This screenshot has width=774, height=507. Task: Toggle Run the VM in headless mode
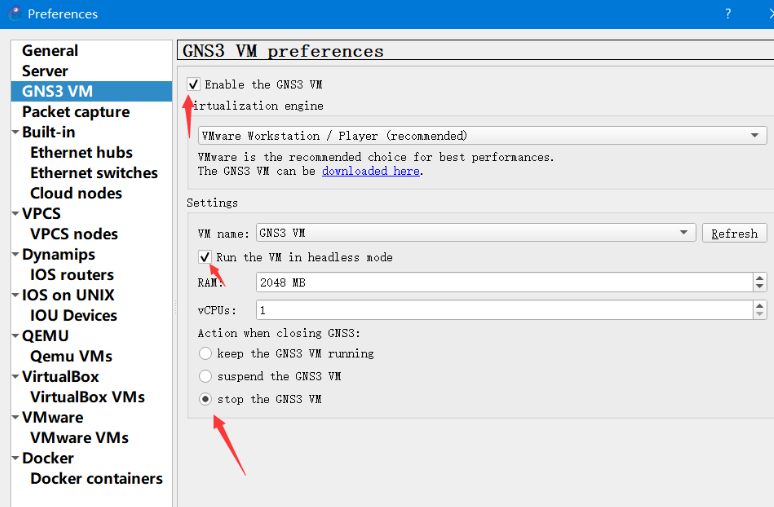pos(204,257)
